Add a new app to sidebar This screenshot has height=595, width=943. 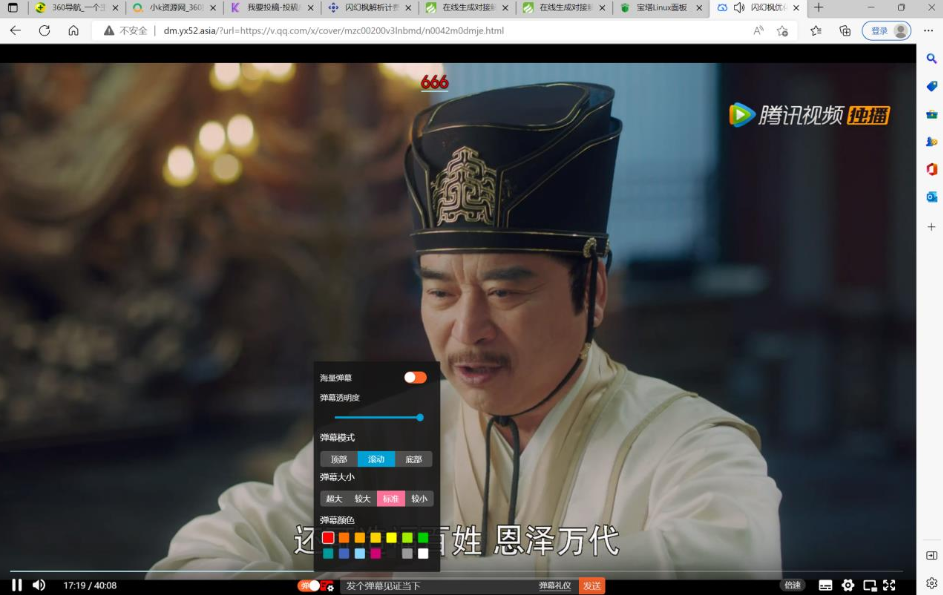pyautogui.click(x=932, y=227)
